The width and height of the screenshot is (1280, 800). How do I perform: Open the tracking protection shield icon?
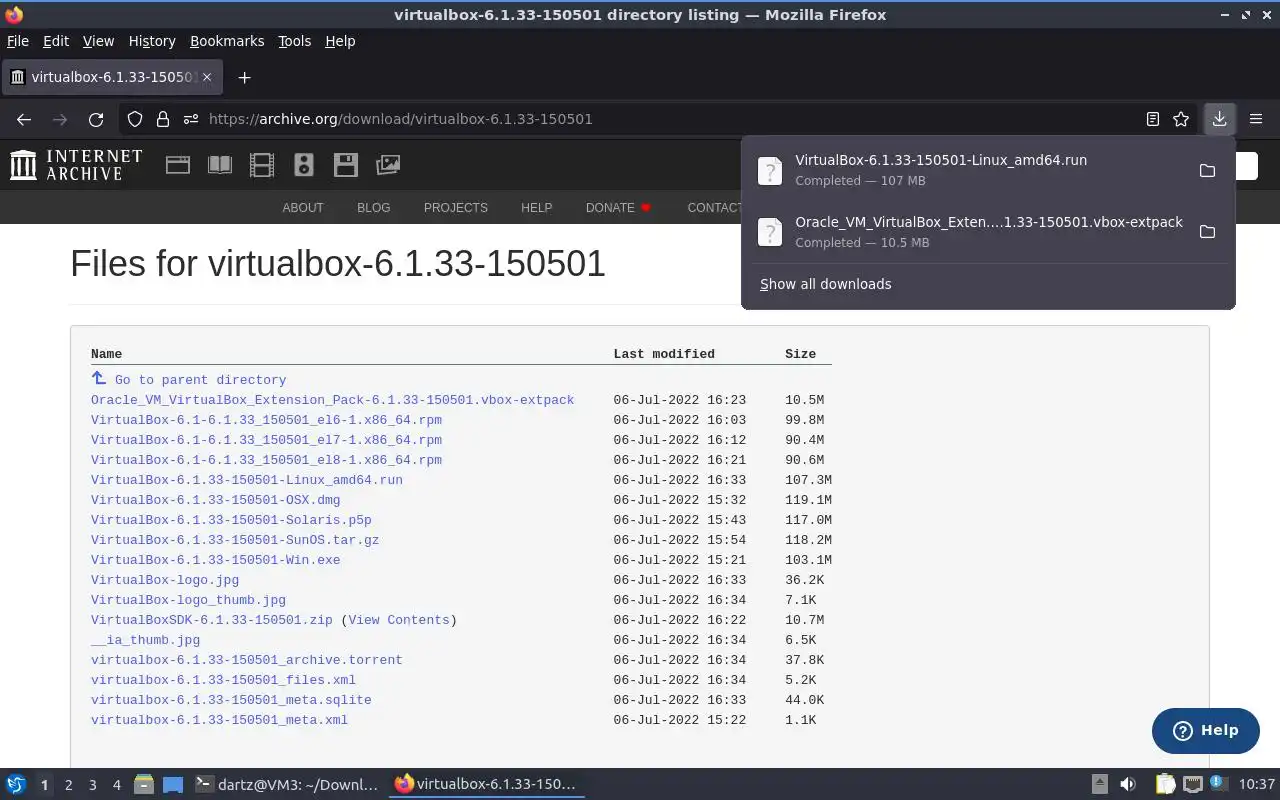coord(135,119)
